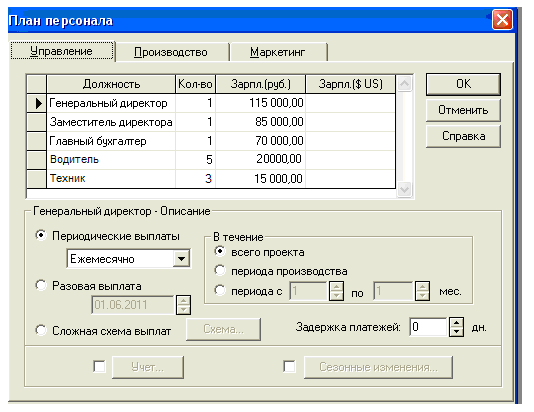This screenshot has height=412, width=534.
Task: Select the Заместитель директора position cell
Action: coord(111,122)
